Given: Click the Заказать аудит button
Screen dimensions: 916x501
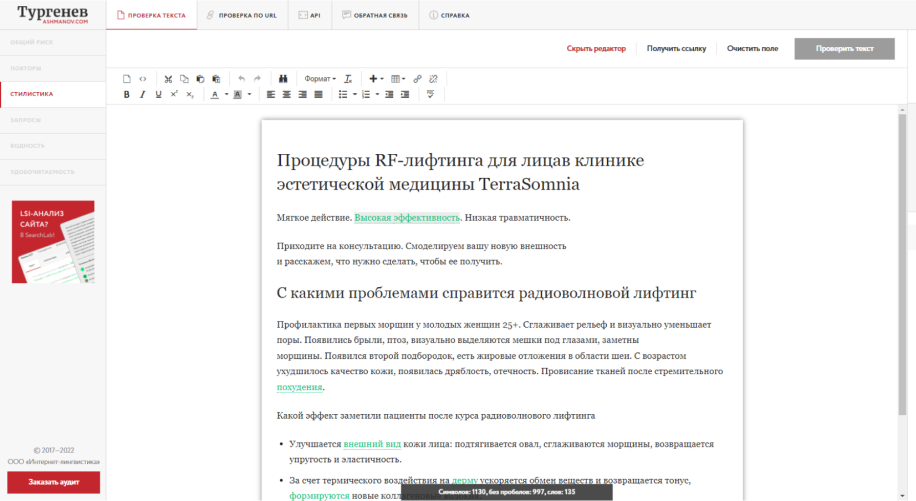Looking at the screenshot, I should (53, 482).
